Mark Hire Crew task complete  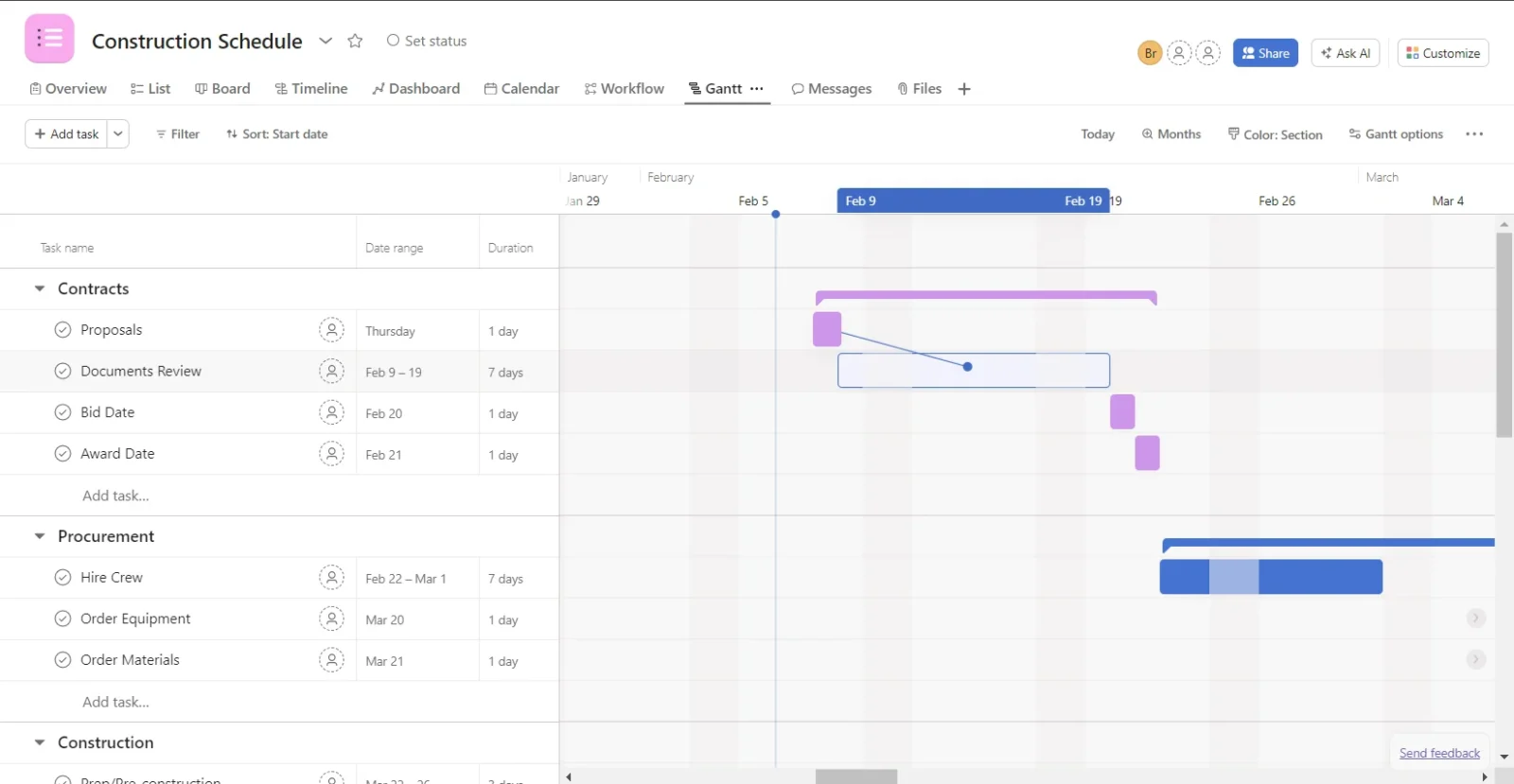[62, 578]
